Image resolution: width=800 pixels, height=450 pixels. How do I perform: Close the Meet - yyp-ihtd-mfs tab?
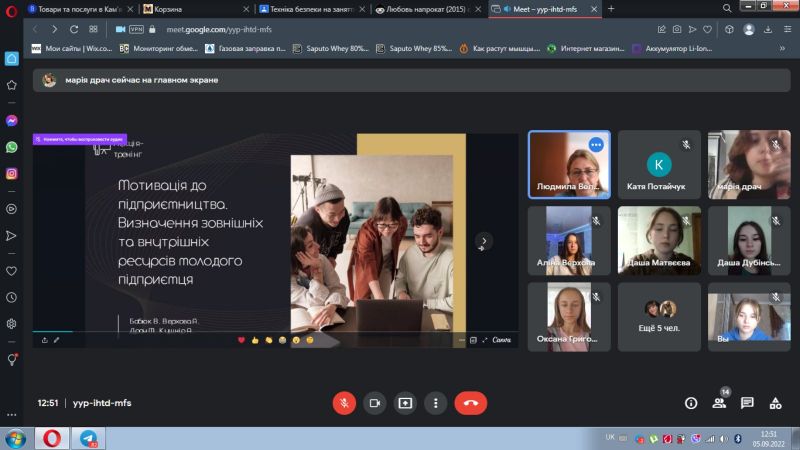pos(594,9)
